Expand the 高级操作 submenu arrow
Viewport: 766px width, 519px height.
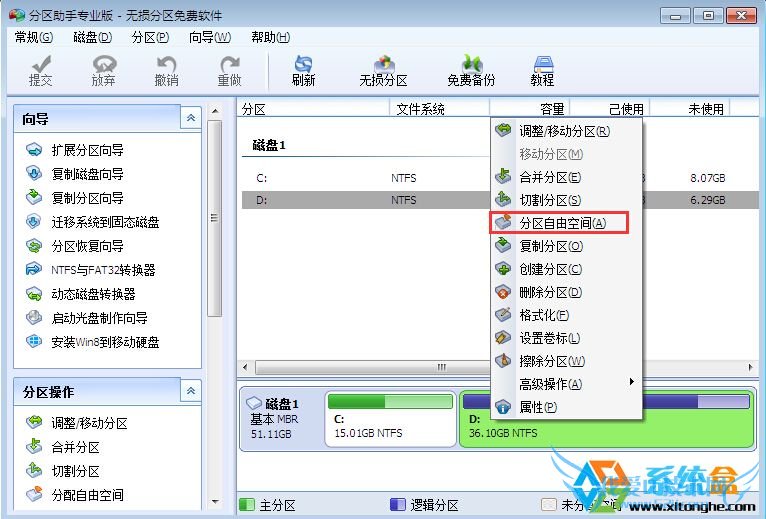click(631, 382)
